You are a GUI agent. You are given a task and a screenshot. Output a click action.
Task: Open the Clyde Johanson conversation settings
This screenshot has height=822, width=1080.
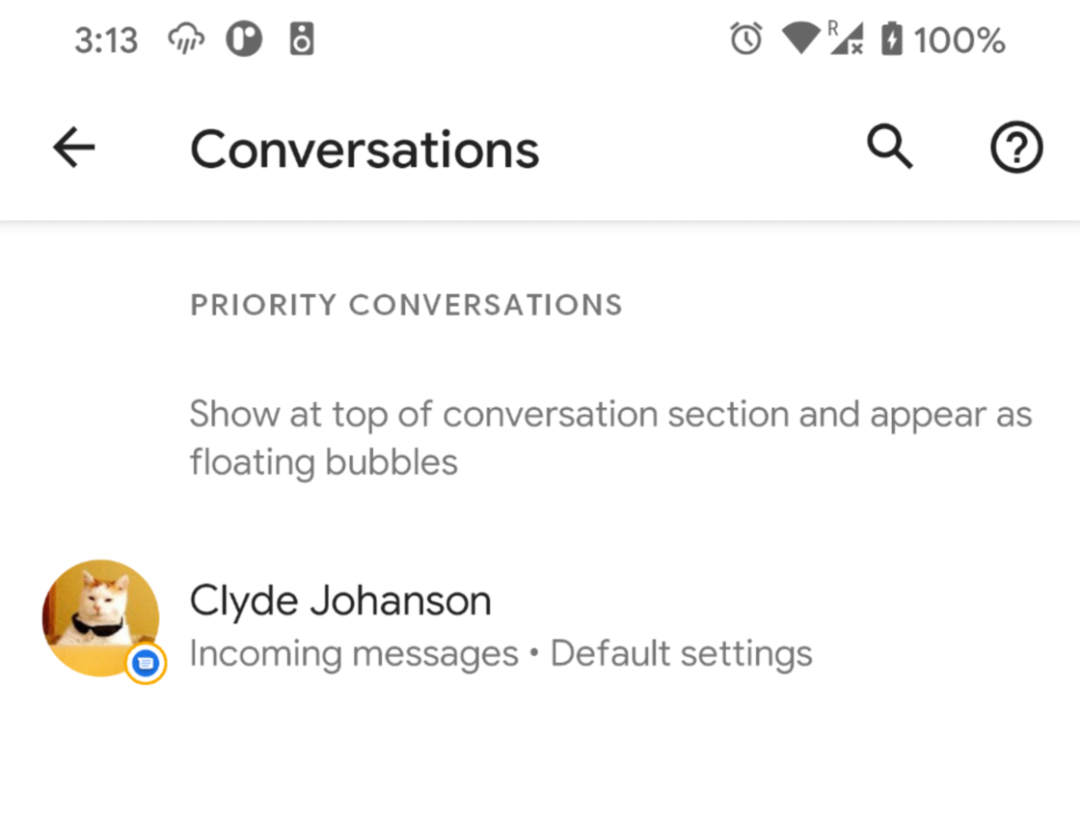coord(340,601)
